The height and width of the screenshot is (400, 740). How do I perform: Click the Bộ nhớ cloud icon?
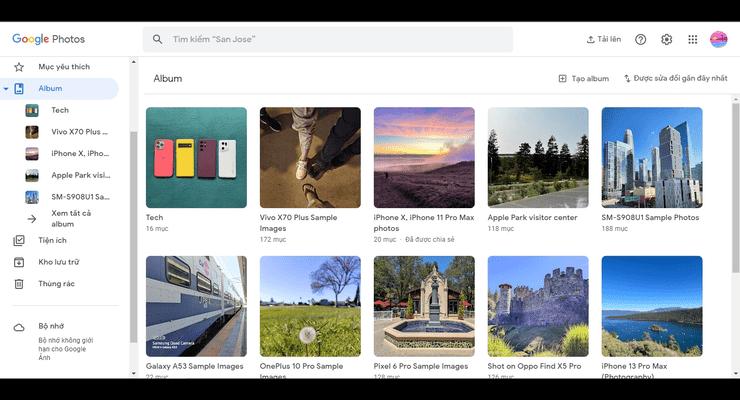point(19,327)
